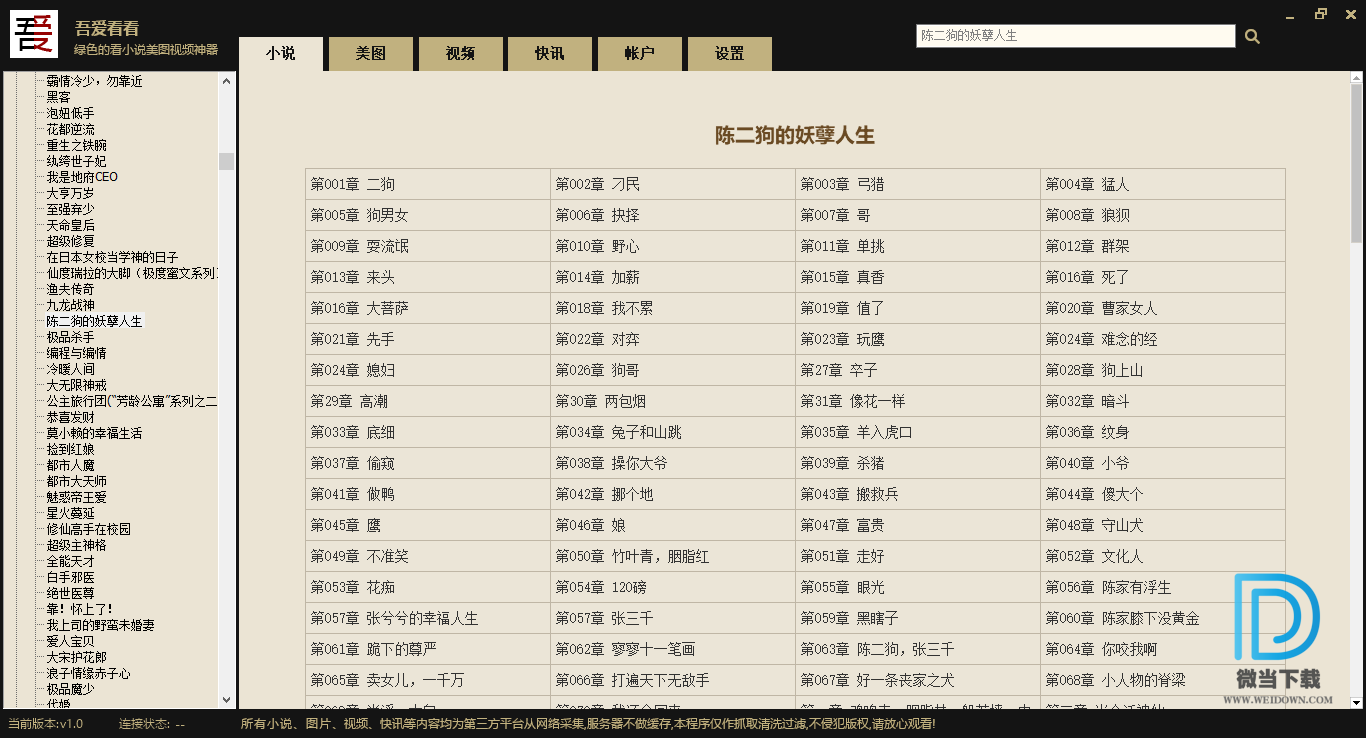The image size is (1366, 738).
Task: Select 大宋护花郎 in the novel list
Action: coord(76,657)
